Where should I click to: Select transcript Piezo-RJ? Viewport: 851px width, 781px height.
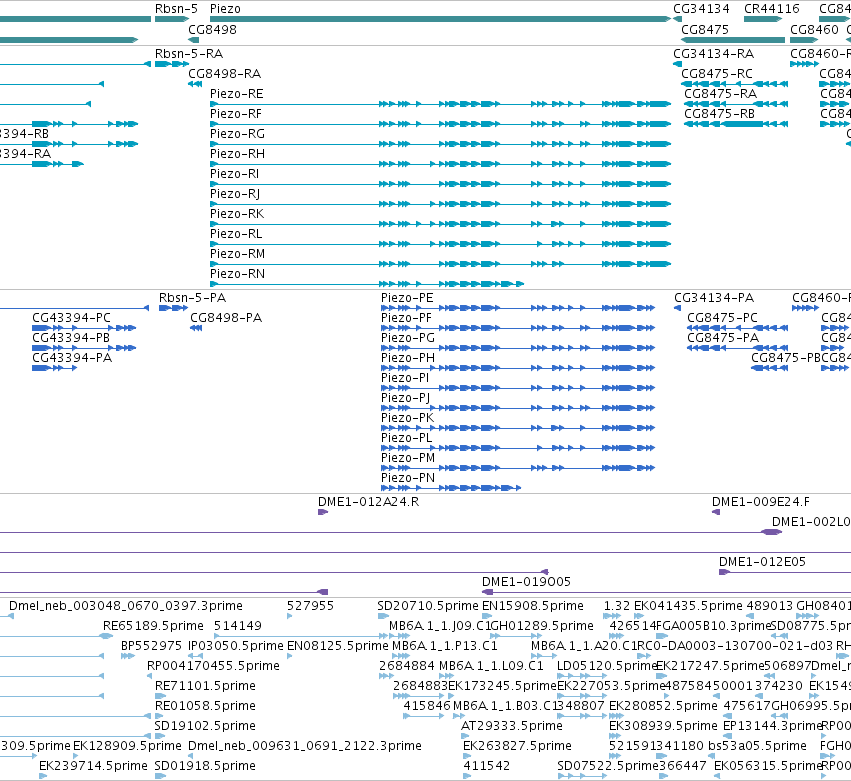click(x=235, y=194)
